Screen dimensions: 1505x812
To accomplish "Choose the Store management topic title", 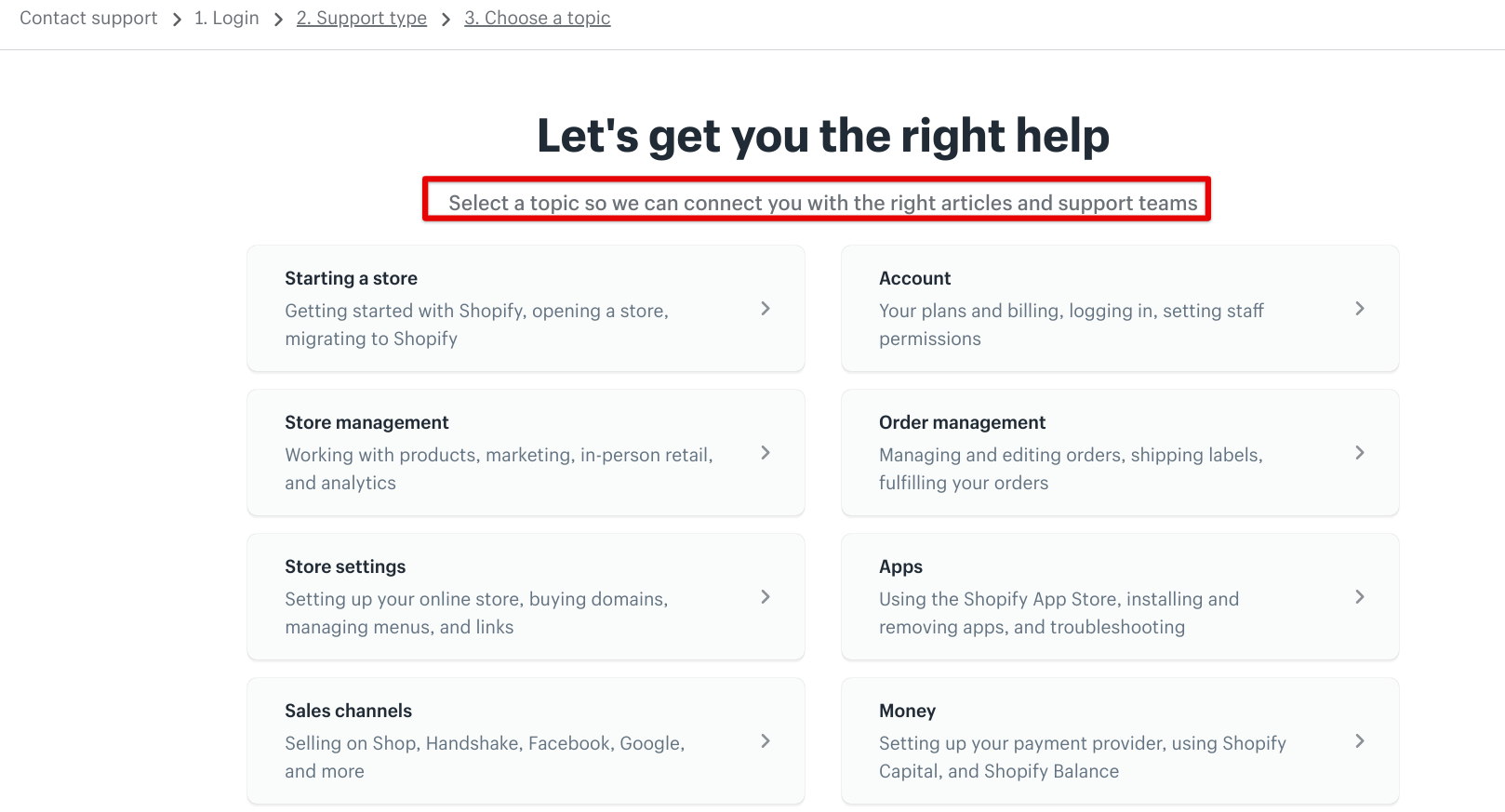I will [x=366, y=422].
